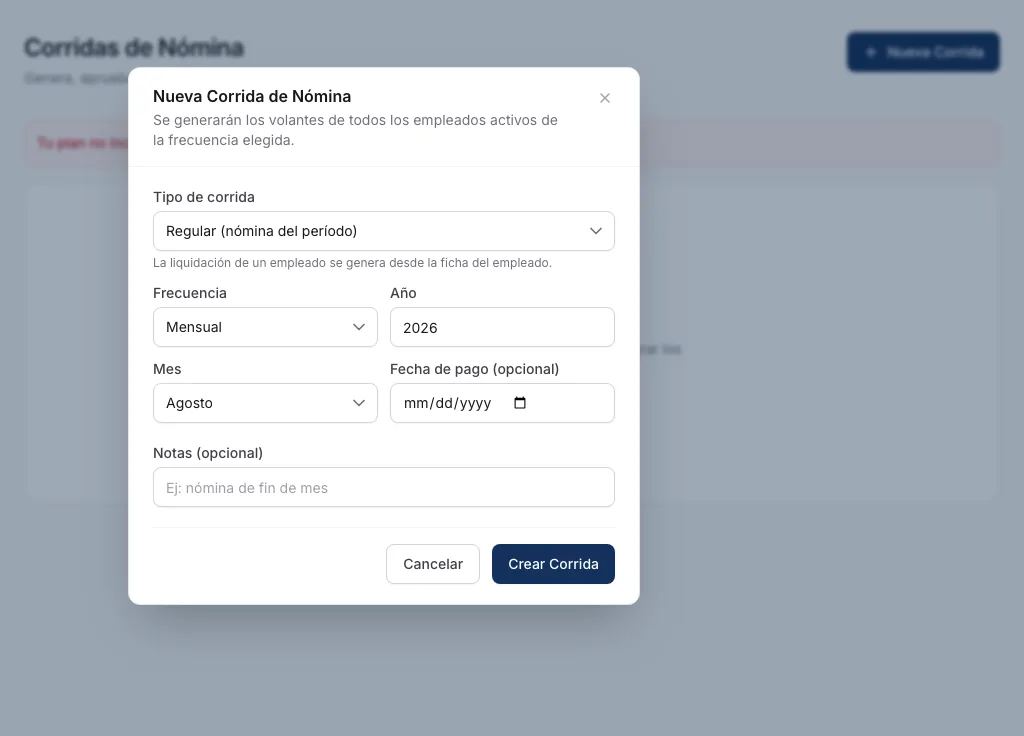Select the dd segment of the payment date

[x=444, y=404]
